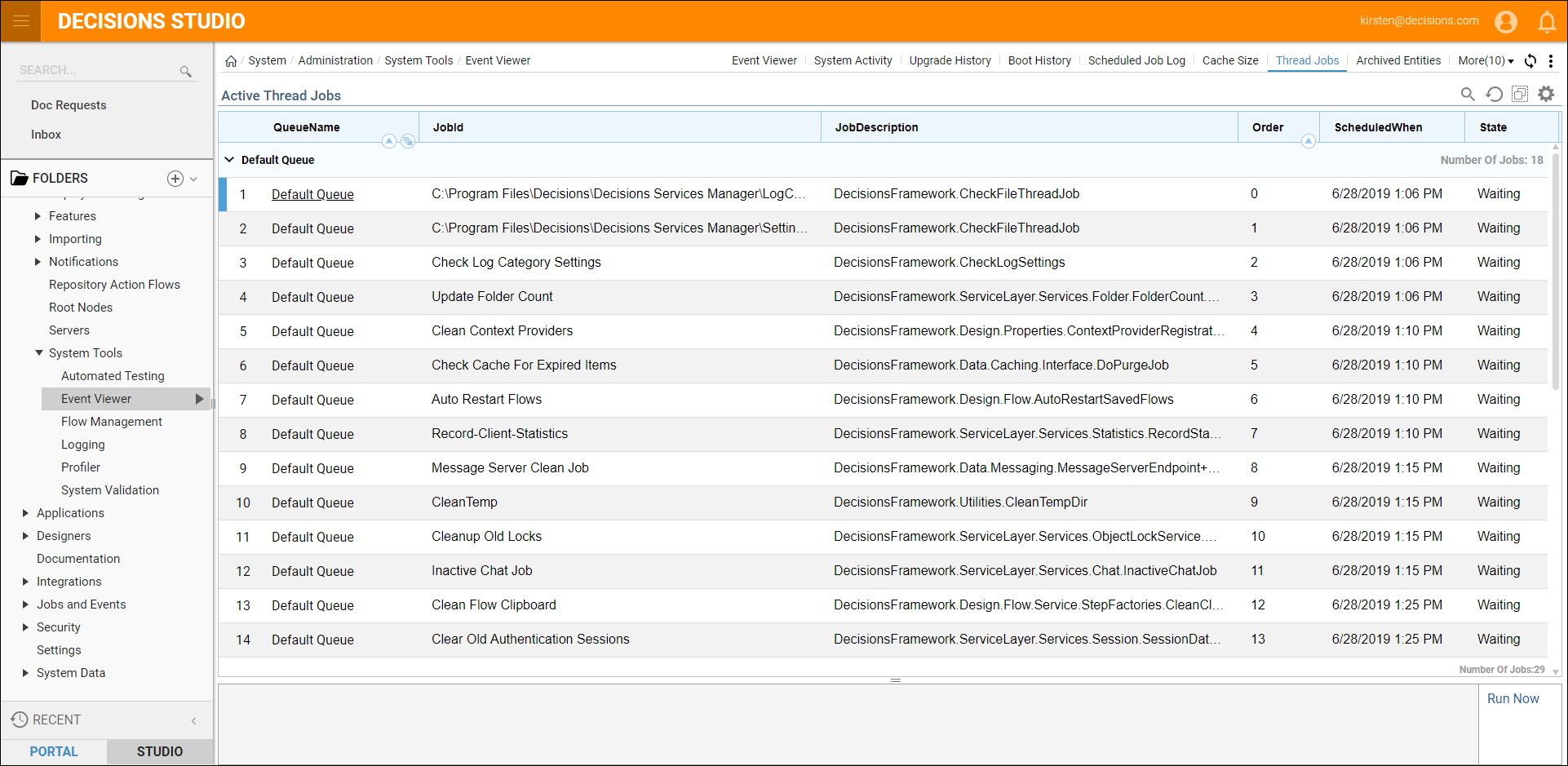Collapse the RECENT panel arrow
Viewport: 1568px width, 766px height.
(x=194, y=720)
